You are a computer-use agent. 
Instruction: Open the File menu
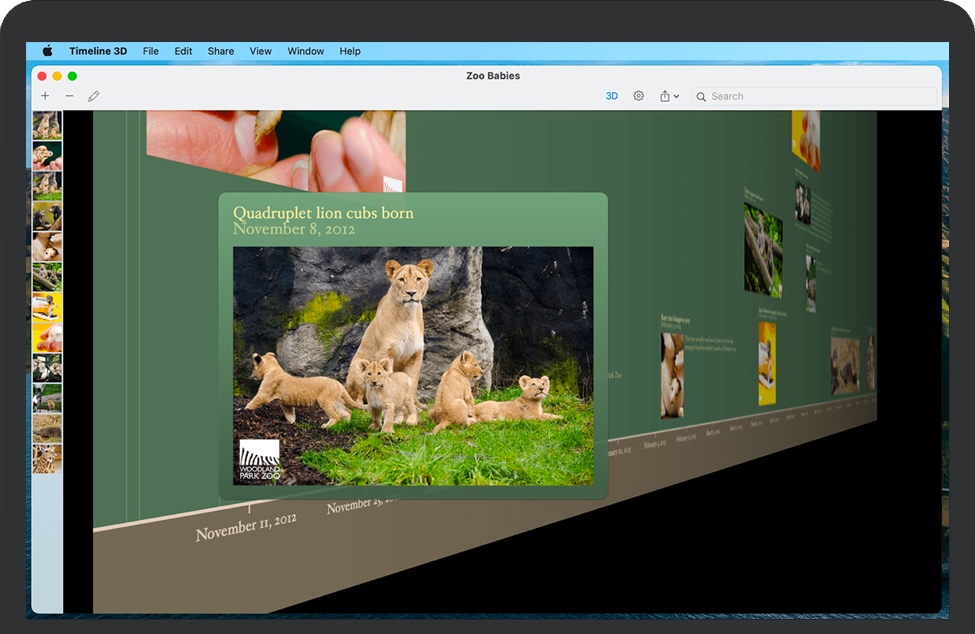151,51
